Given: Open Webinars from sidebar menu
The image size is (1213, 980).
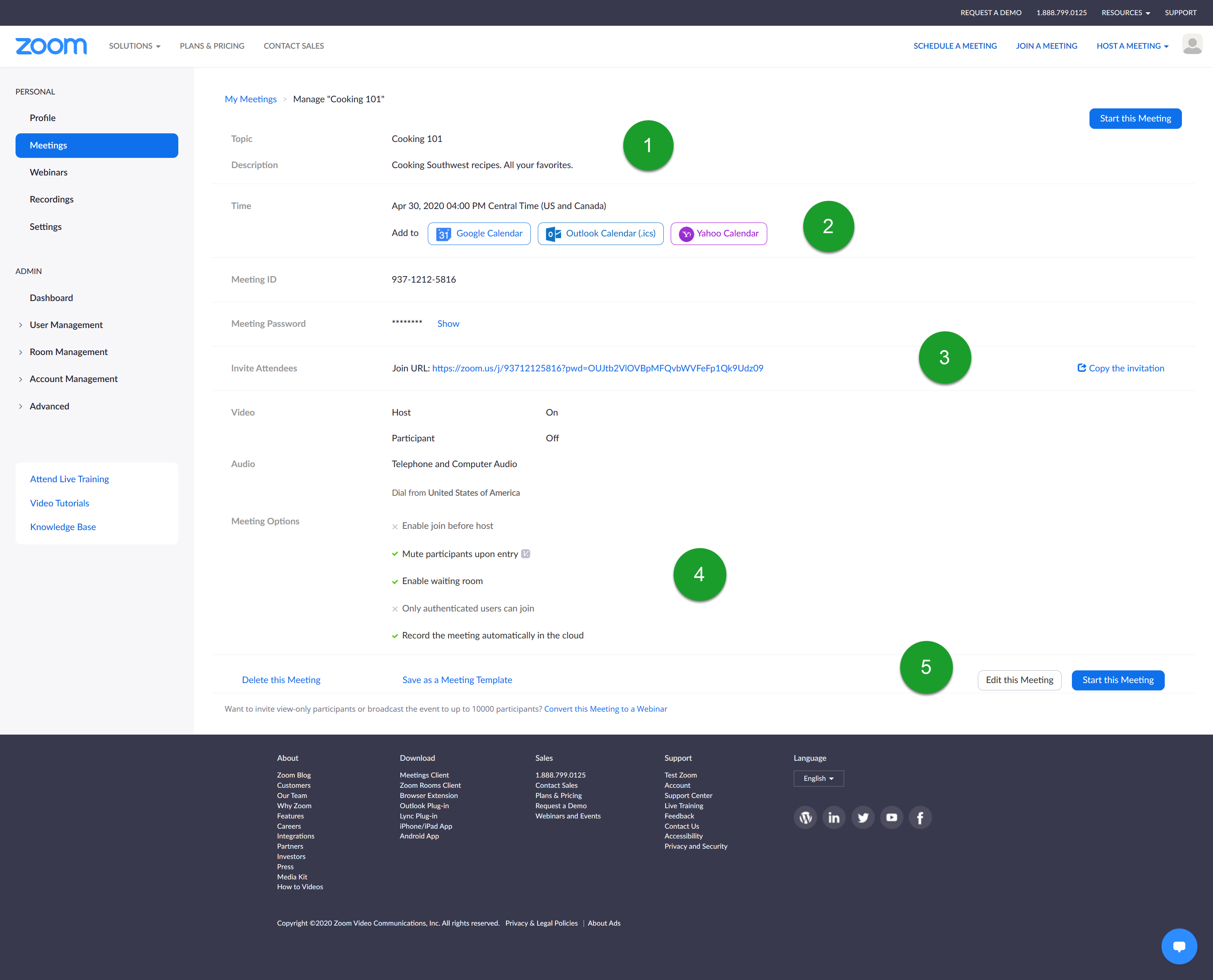Looking at the screenshot, I should click(49, 172).
